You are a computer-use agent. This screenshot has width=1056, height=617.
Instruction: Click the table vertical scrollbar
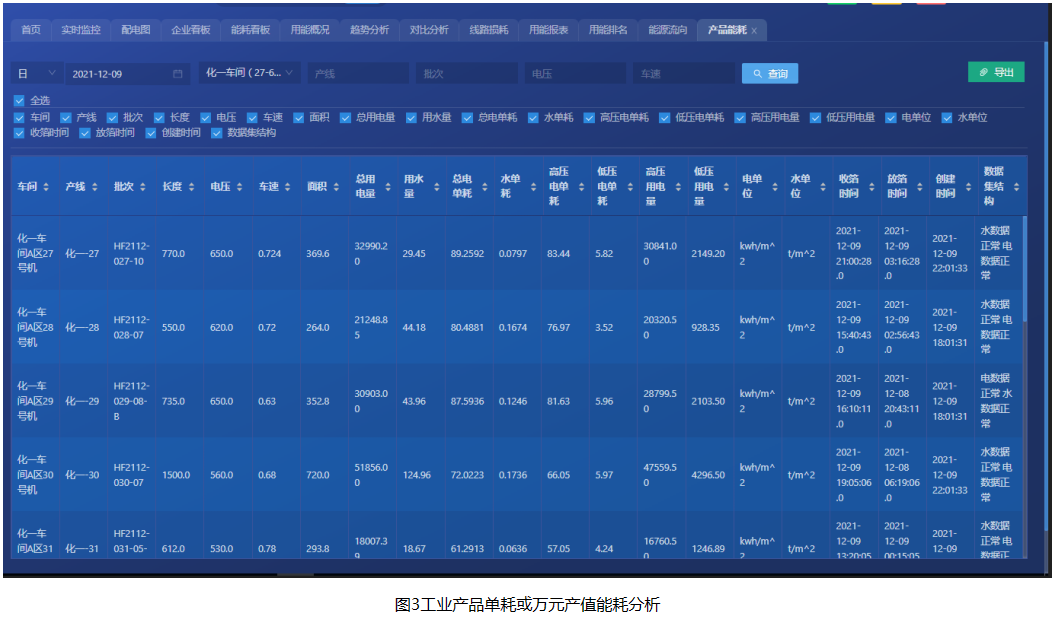pos(1024,269)
